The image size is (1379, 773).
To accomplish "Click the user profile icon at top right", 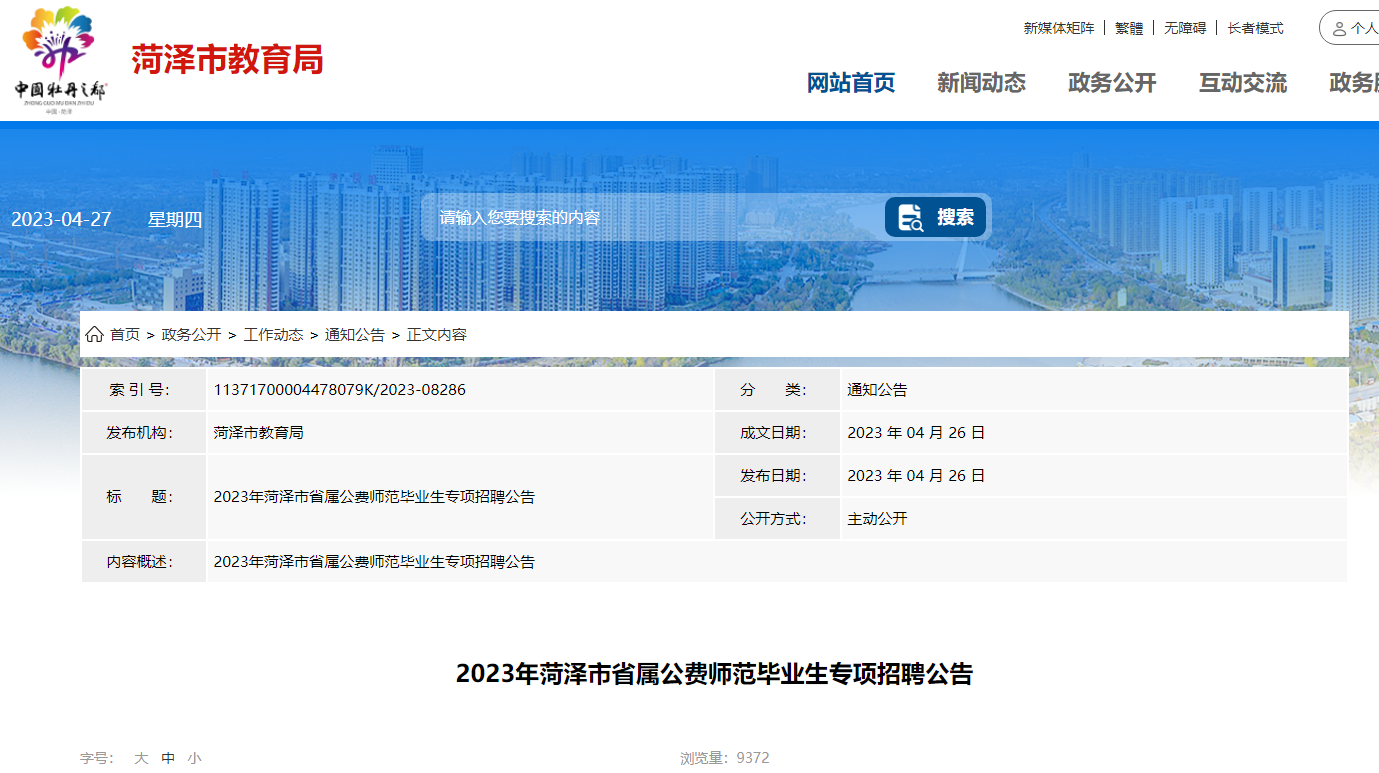I will (x=1339, y=29).
